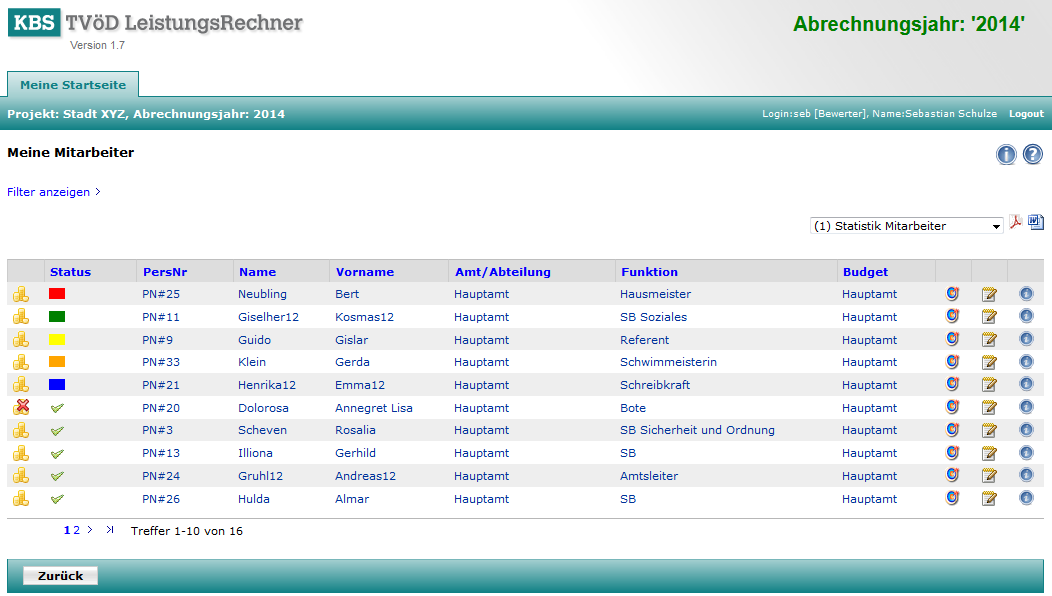Open edit notepad icon for Neubling row
Image resolution: width=1052 pixels, height=596 pixels.
coord(989,294)
